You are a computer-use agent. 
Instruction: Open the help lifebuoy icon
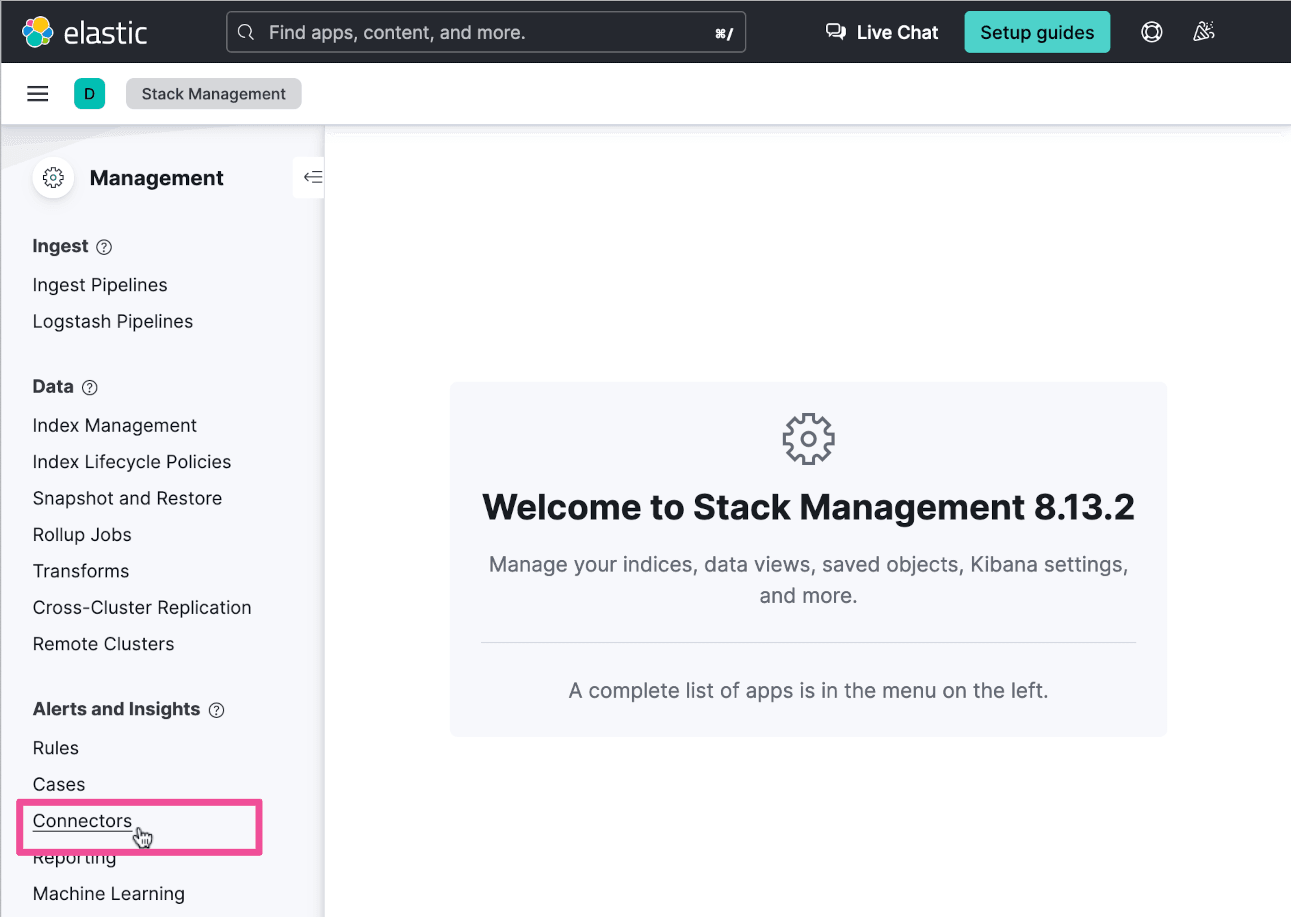click(x=1152, y=32)
